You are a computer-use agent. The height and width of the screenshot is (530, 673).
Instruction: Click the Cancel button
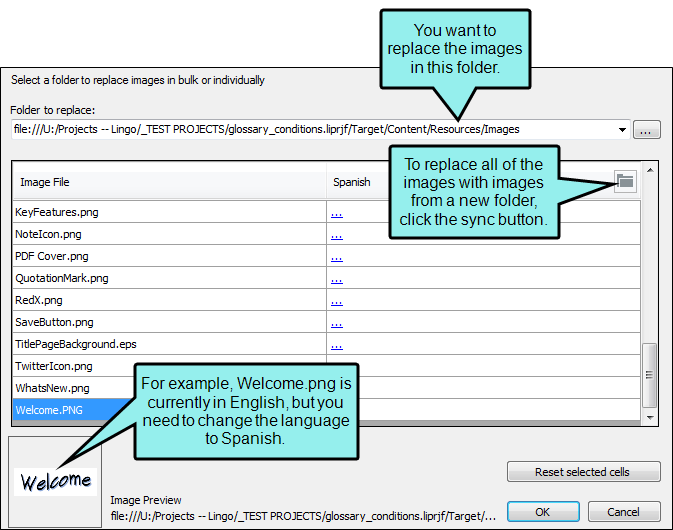click(624, 512)
